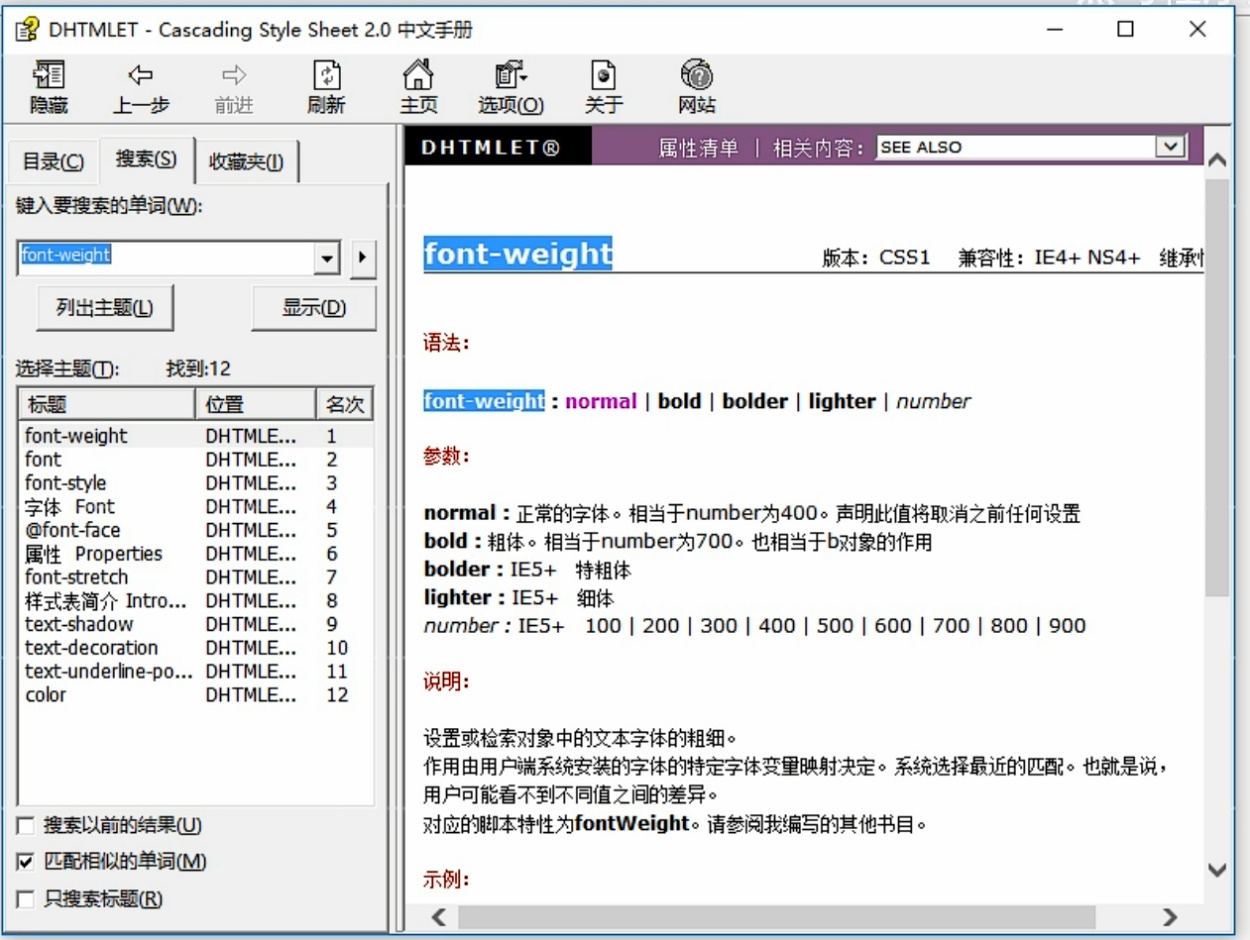
Task: Click the Refresh (刷新) toolbar icon
Action: click(327, 87)
